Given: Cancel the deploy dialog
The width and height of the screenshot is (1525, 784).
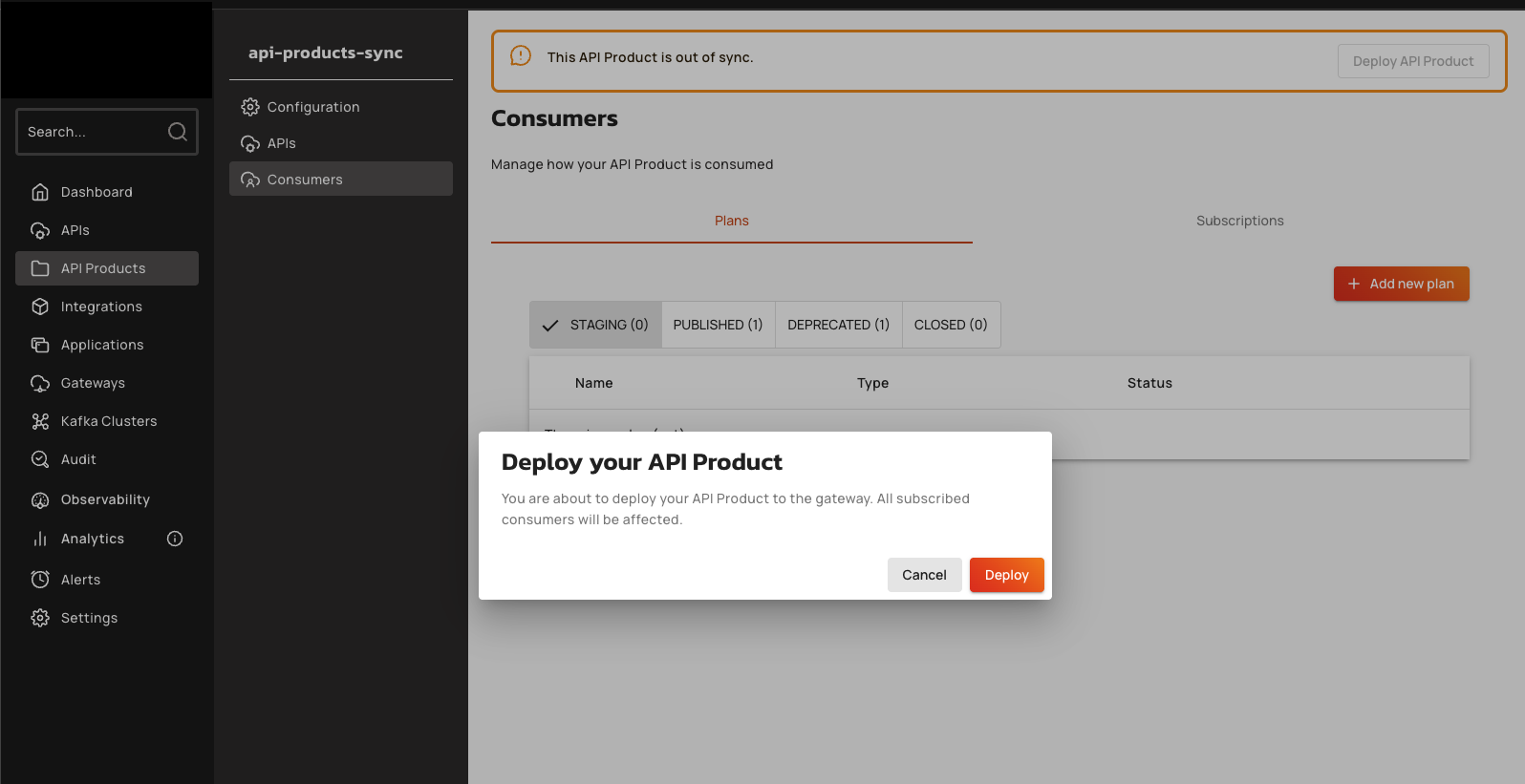Looking at the screenshot, I should (x=924, y=575).
